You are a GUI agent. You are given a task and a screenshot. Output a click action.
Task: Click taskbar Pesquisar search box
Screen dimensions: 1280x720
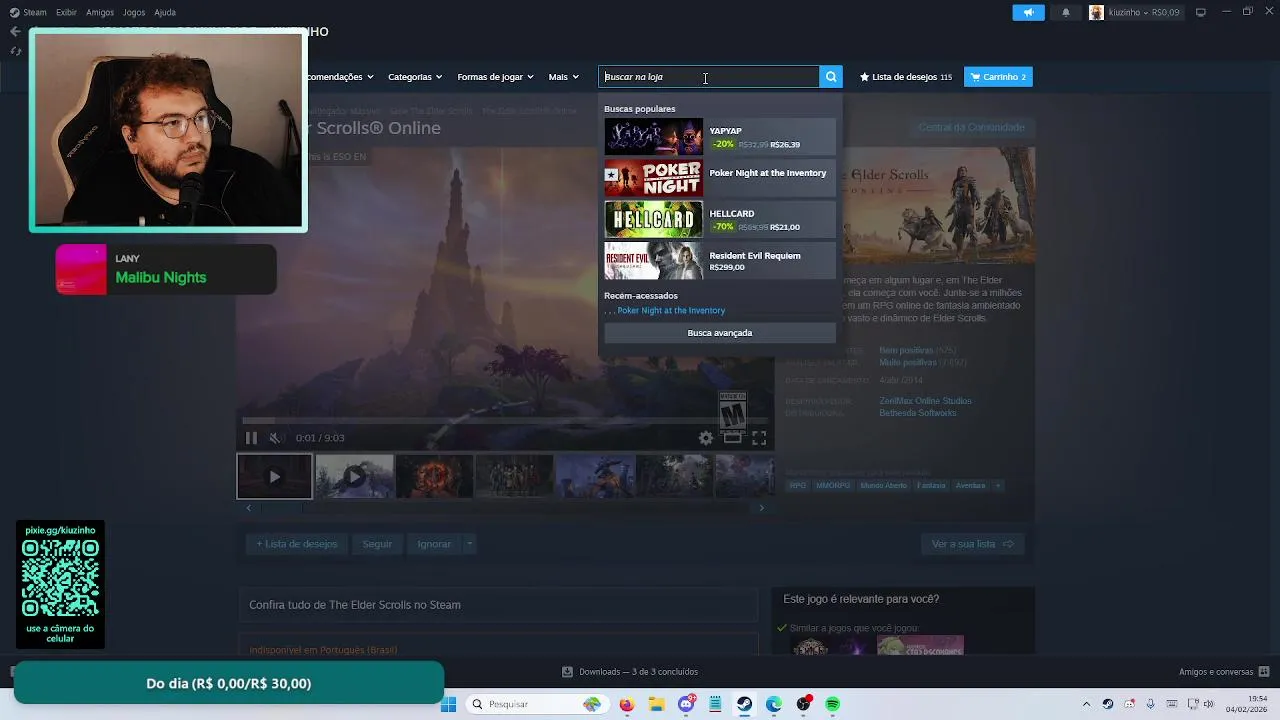coord(536,704)
